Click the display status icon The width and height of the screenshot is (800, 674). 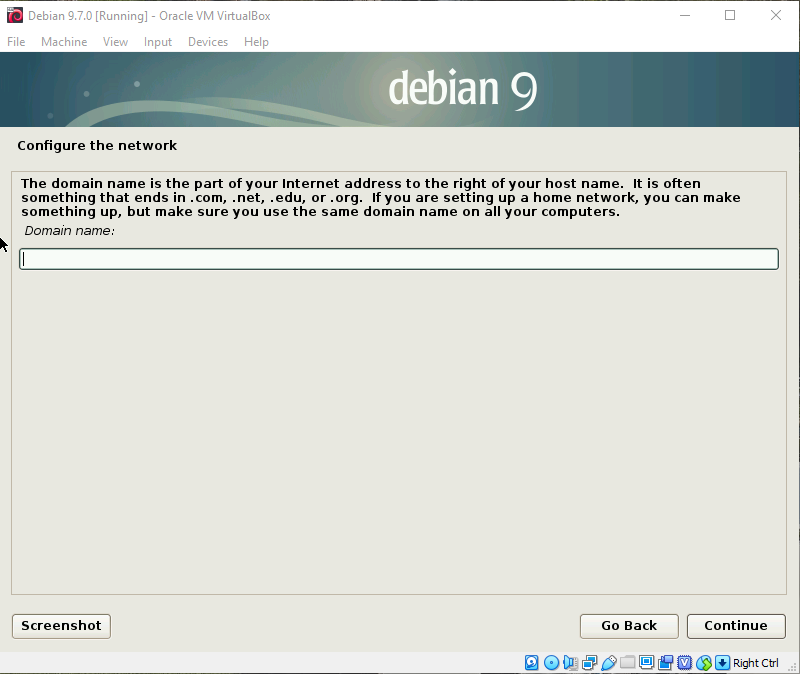646,663
